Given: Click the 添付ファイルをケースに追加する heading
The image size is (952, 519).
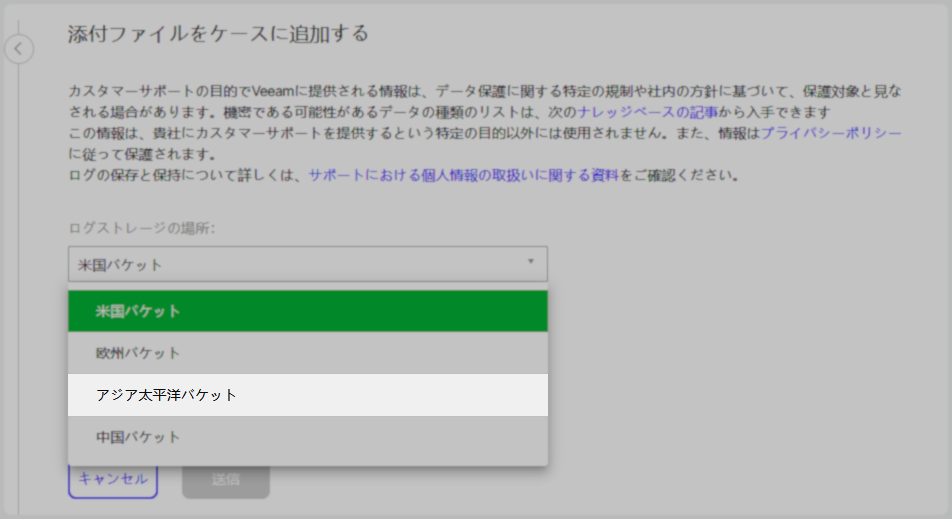Looking at the screenshot, I should 218,35.
